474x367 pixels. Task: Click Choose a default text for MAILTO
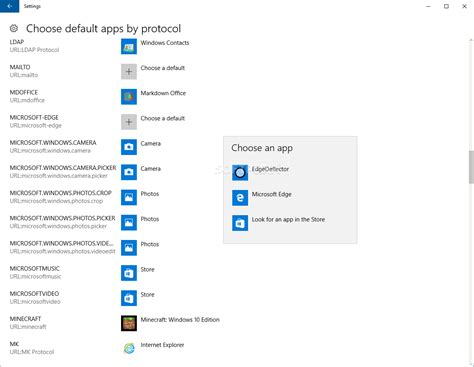click(x=163, y=68)
